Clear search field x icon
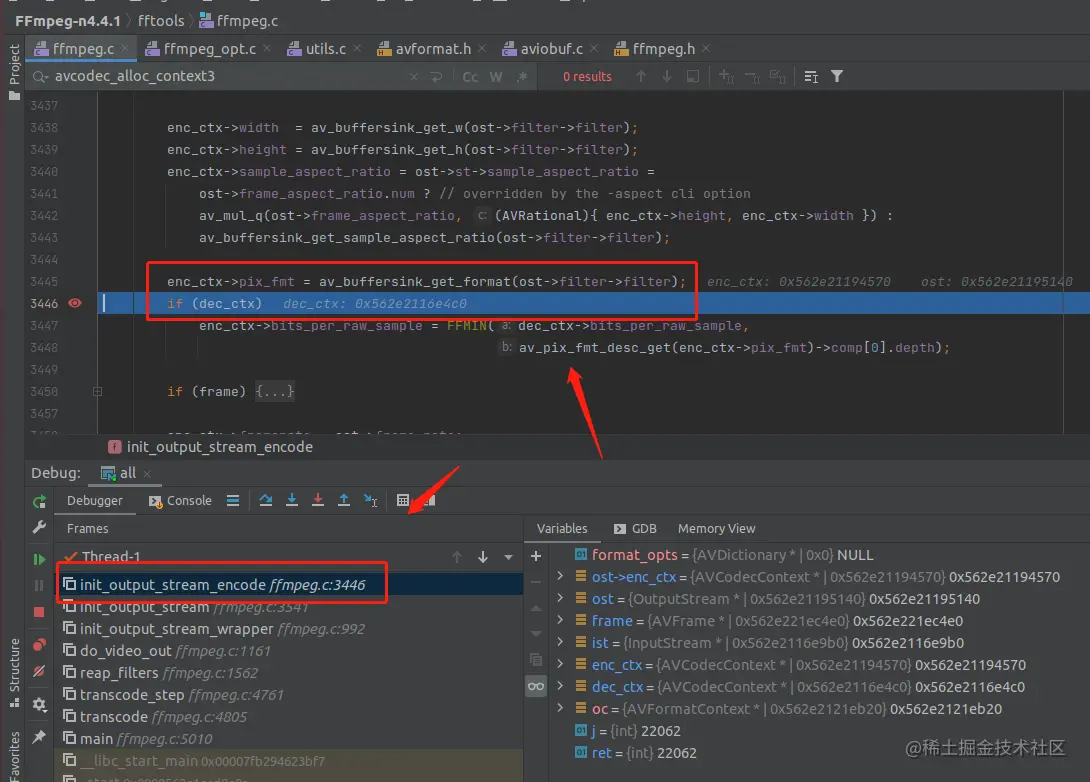 pos(414,76)
